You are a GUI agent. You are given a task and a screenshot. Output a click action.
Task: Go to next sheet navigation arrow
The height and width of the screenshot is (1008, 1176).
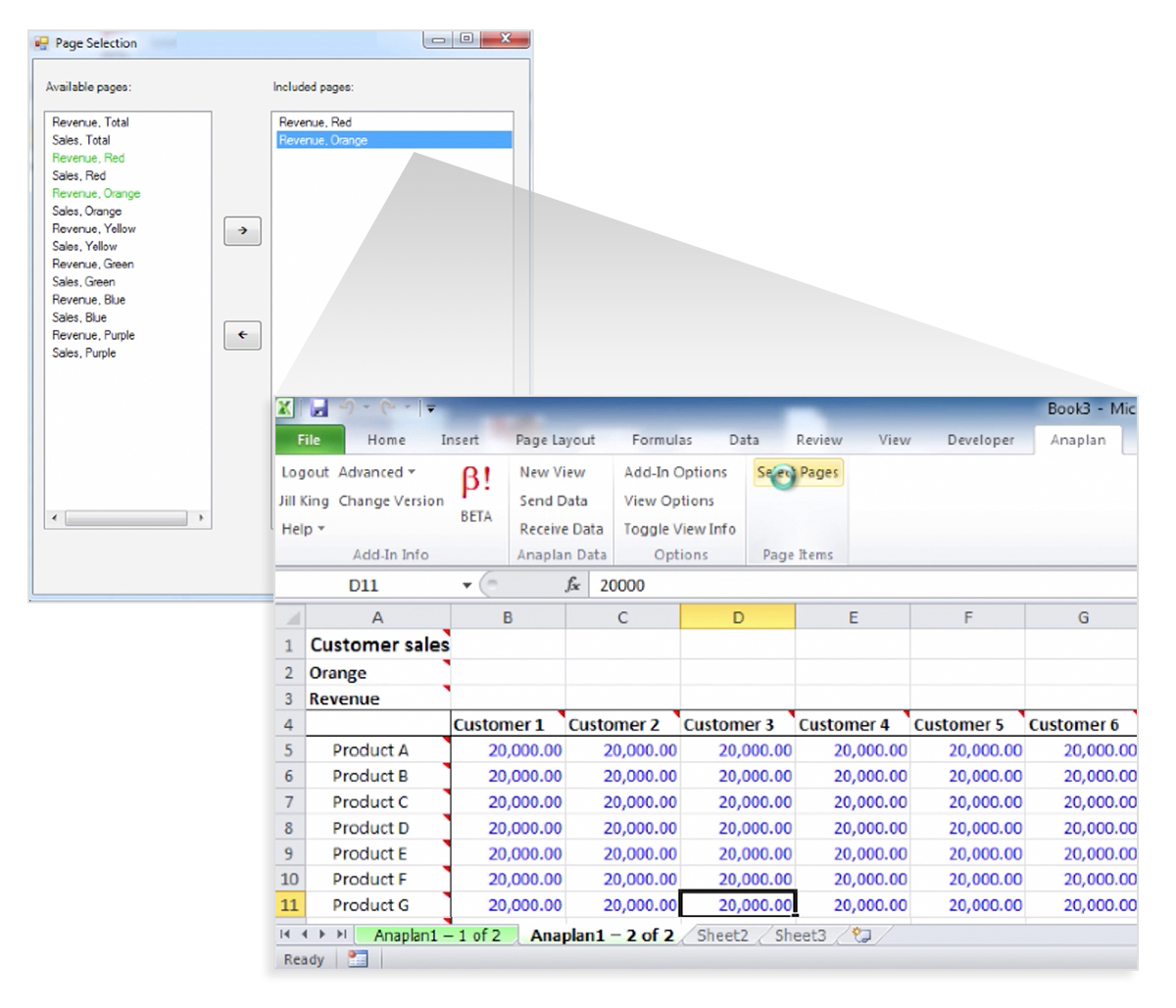[321, 936]
